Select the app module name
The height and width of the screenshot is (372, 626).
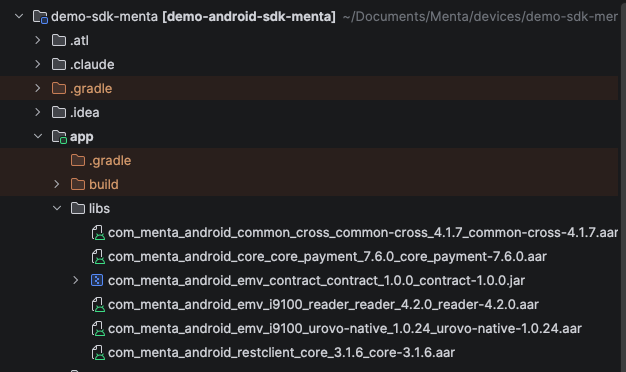tap(82, 137)
